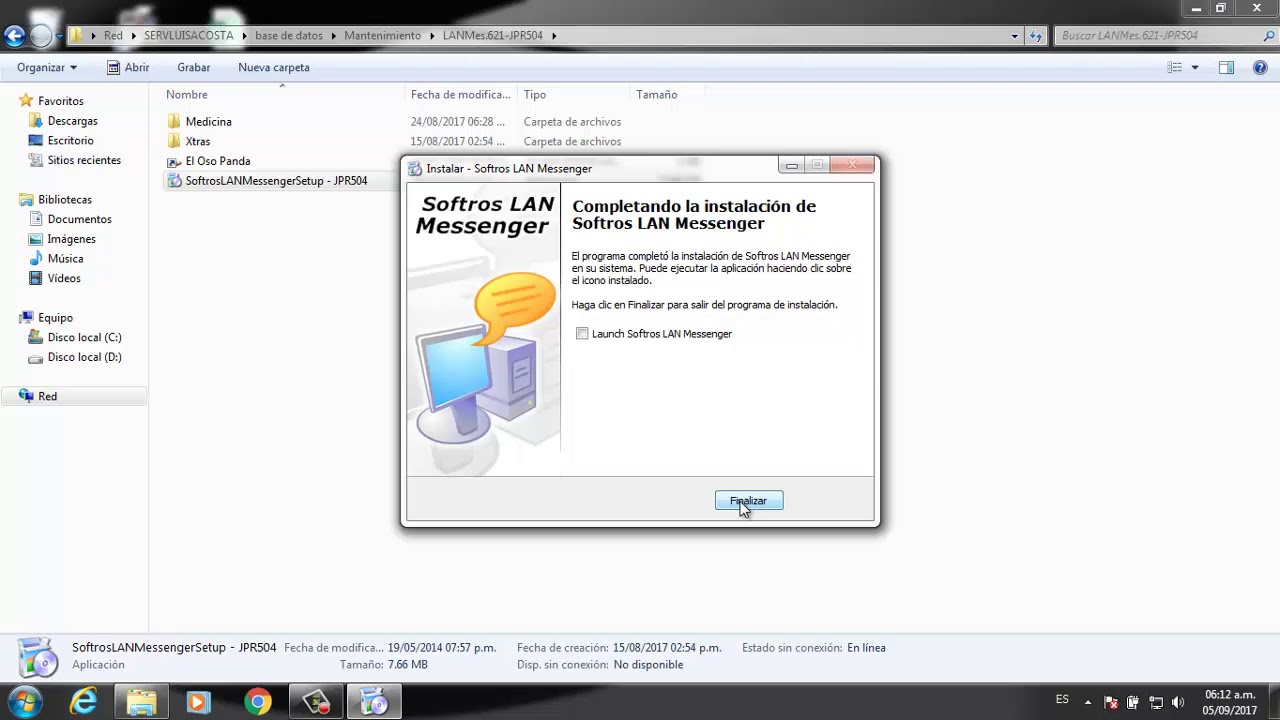Expand arrow after LANMes.621-JPR504 breadcrumb

[554, 35]
